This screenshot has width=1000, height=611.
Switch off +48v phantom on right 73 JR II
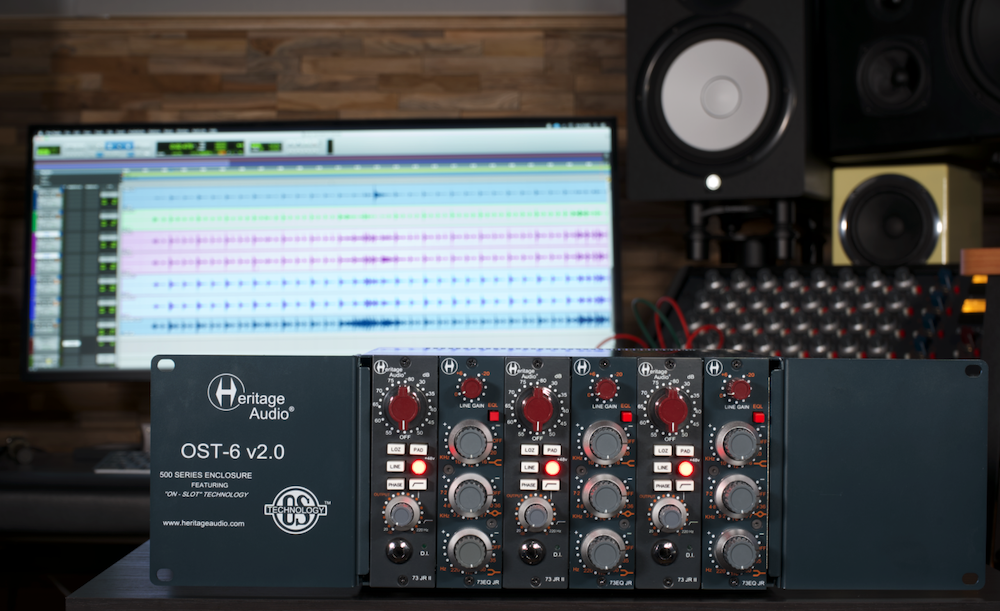pyautogui.click(x=686, y=469)
